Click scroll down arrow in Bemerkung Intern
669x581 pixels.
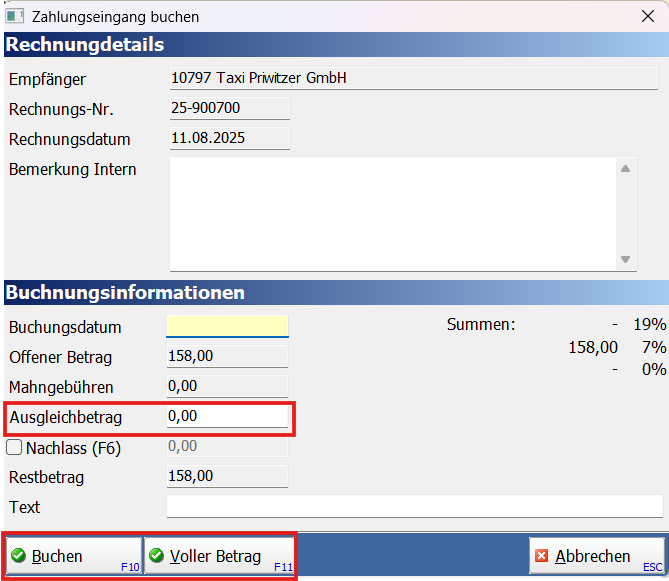click(626, 259)
